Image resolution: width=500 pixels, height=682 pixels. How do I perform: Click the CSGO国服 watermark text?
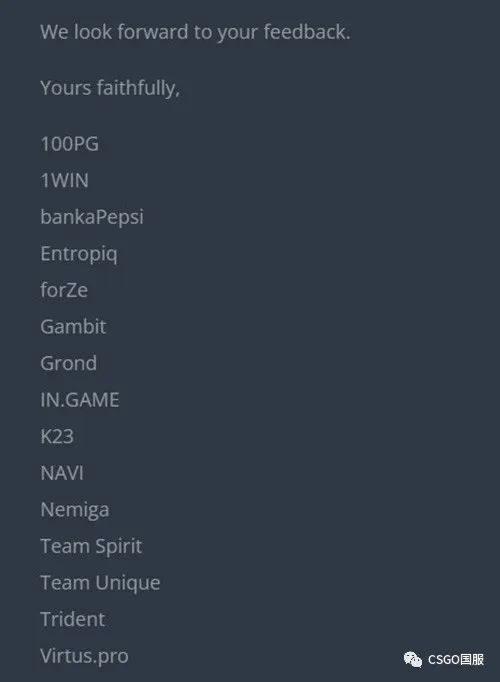(456, 659)
